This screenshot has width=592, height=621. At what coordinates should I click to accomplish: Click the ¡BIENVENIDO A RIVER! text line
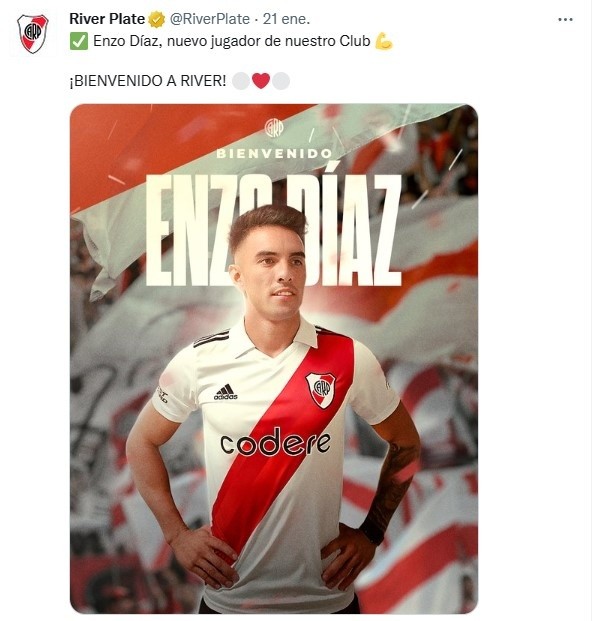pos(148,81)
